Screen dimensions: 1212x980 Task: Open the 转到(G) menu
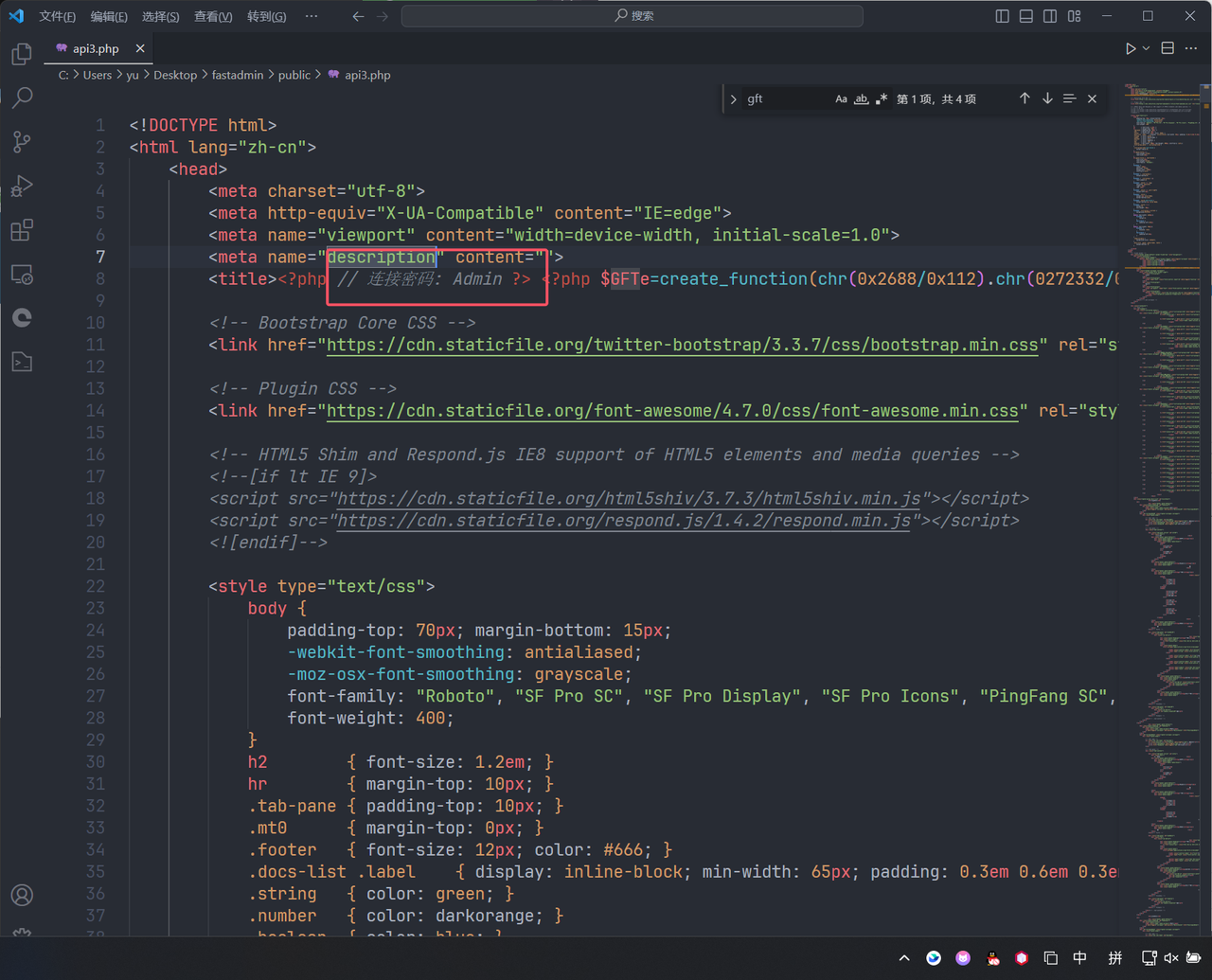[267, 16]
